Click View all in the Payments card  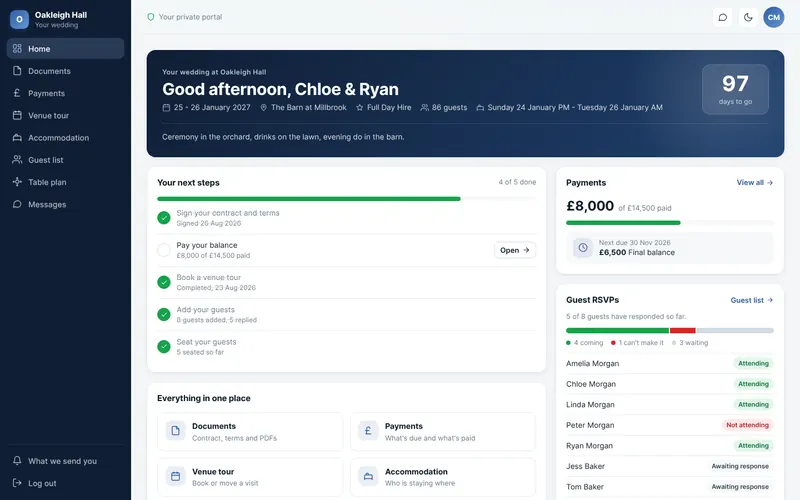[755, 183]
